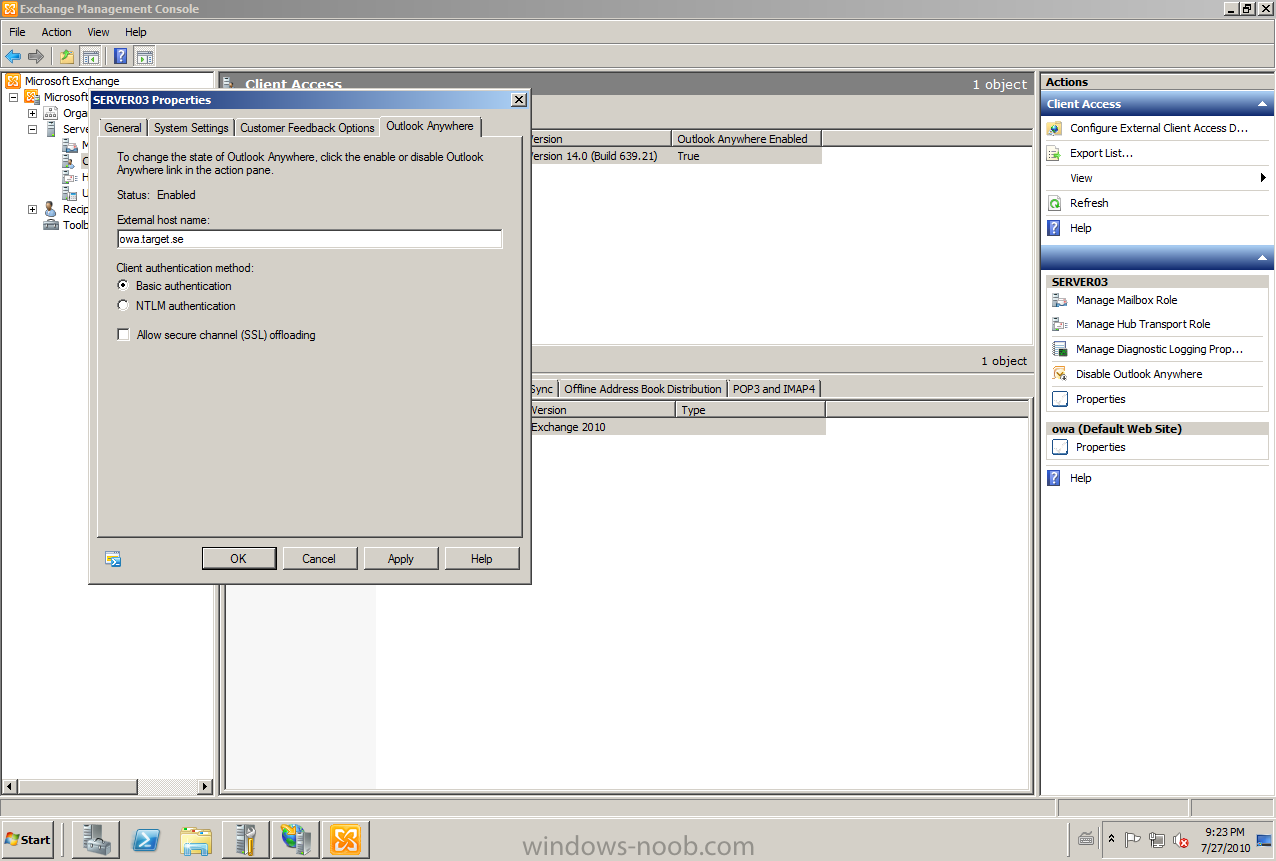Screen dimensions: 1276x861
Task: Click Exchange Management Console taskbar icon
Action: pos(346,839)
